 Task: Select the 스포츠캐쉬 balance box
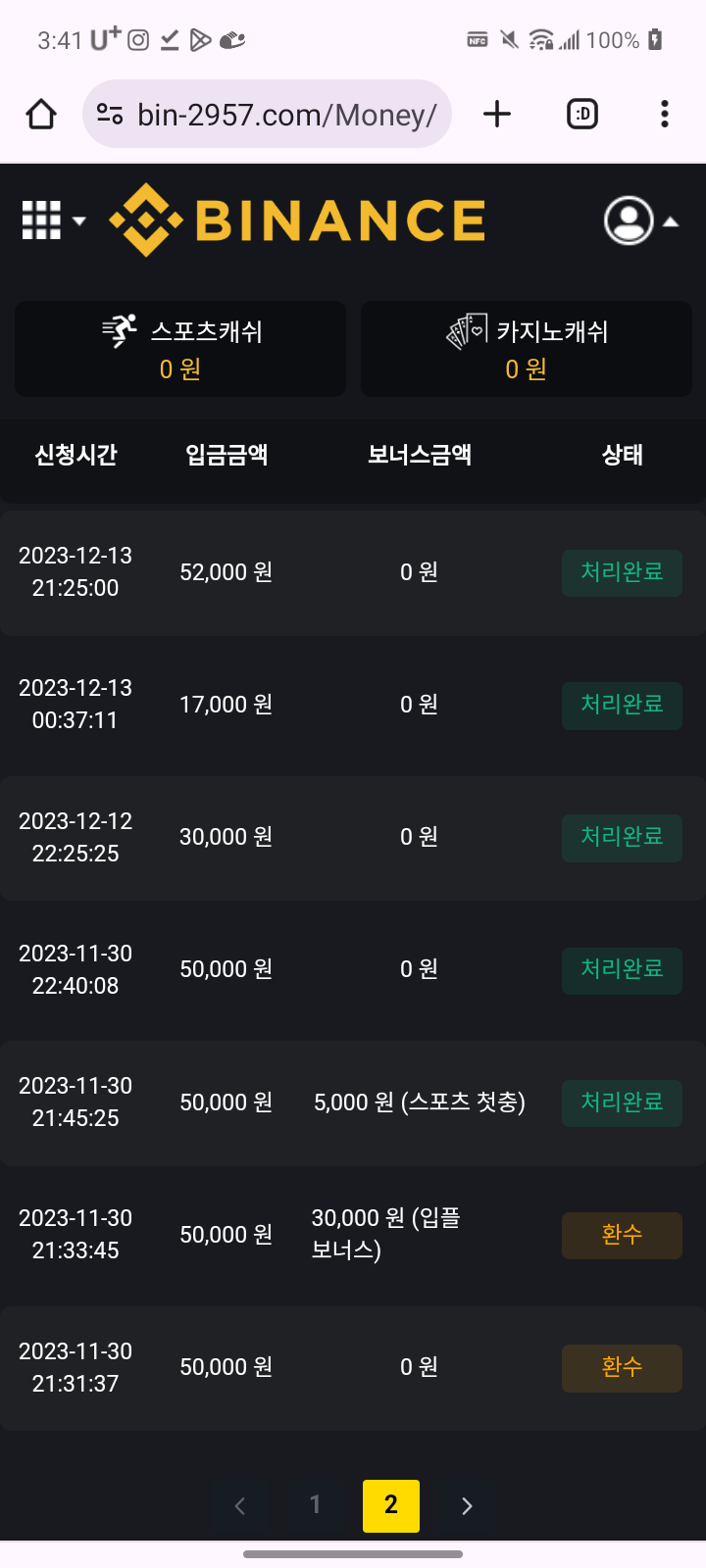180,349
